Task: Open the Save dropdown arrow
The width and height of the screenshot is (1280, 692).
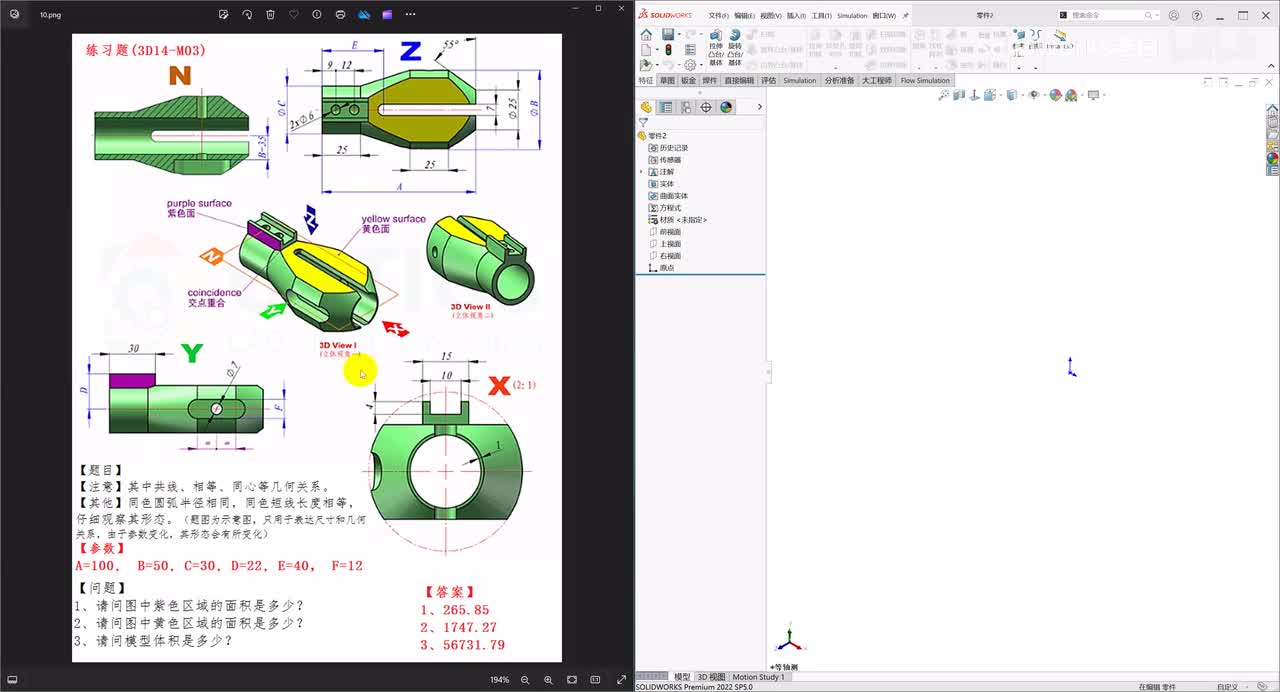Action: [679, 35]
